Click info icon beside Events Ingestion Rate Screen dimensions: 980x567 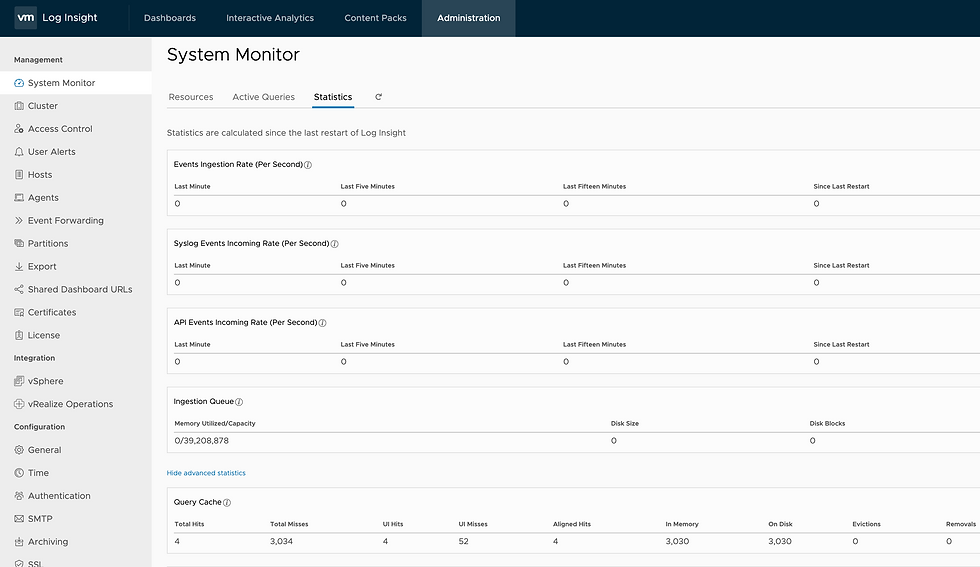point(308,165)
